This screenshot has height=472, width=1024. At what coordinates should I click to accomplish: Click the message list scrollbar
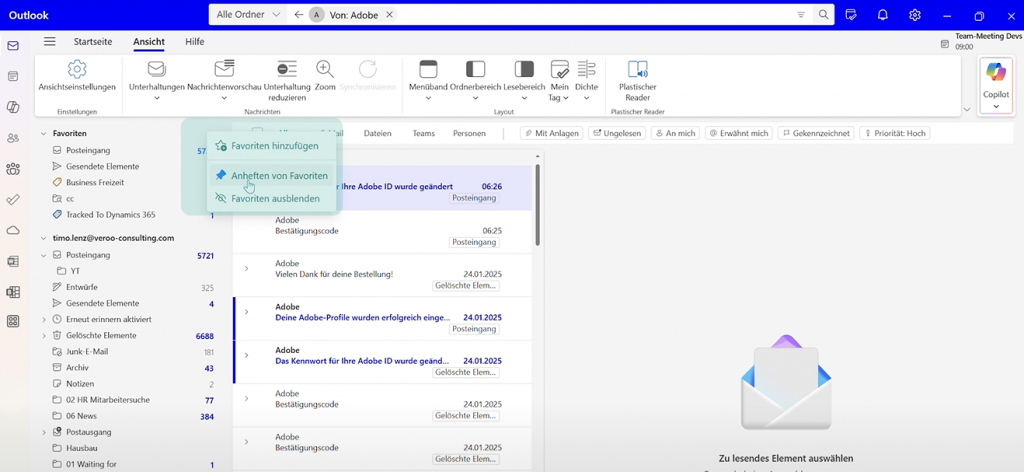click(537, 204)
